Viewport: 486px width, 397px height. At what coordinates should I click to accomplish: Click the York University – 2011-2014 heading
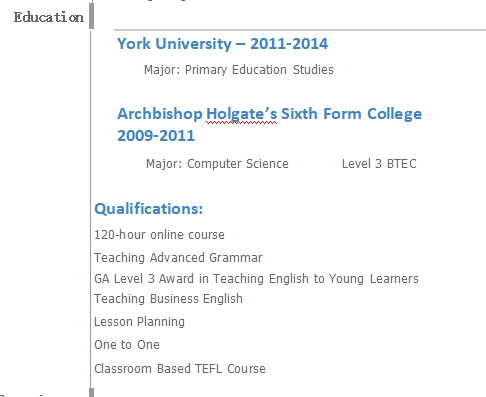pos(223,44)
